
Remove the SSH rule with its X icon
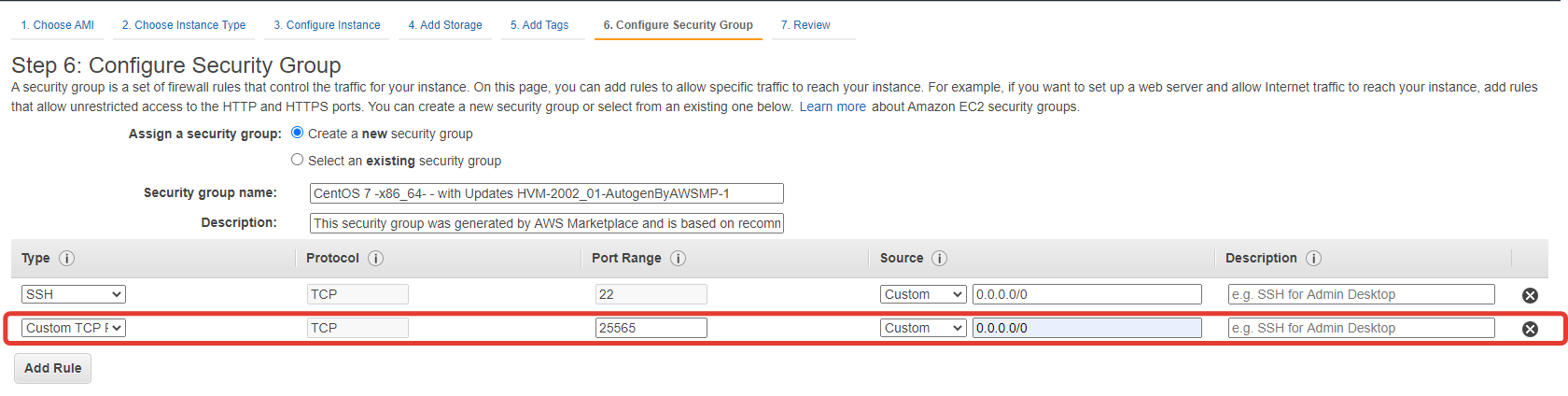tap(1530, 295)
